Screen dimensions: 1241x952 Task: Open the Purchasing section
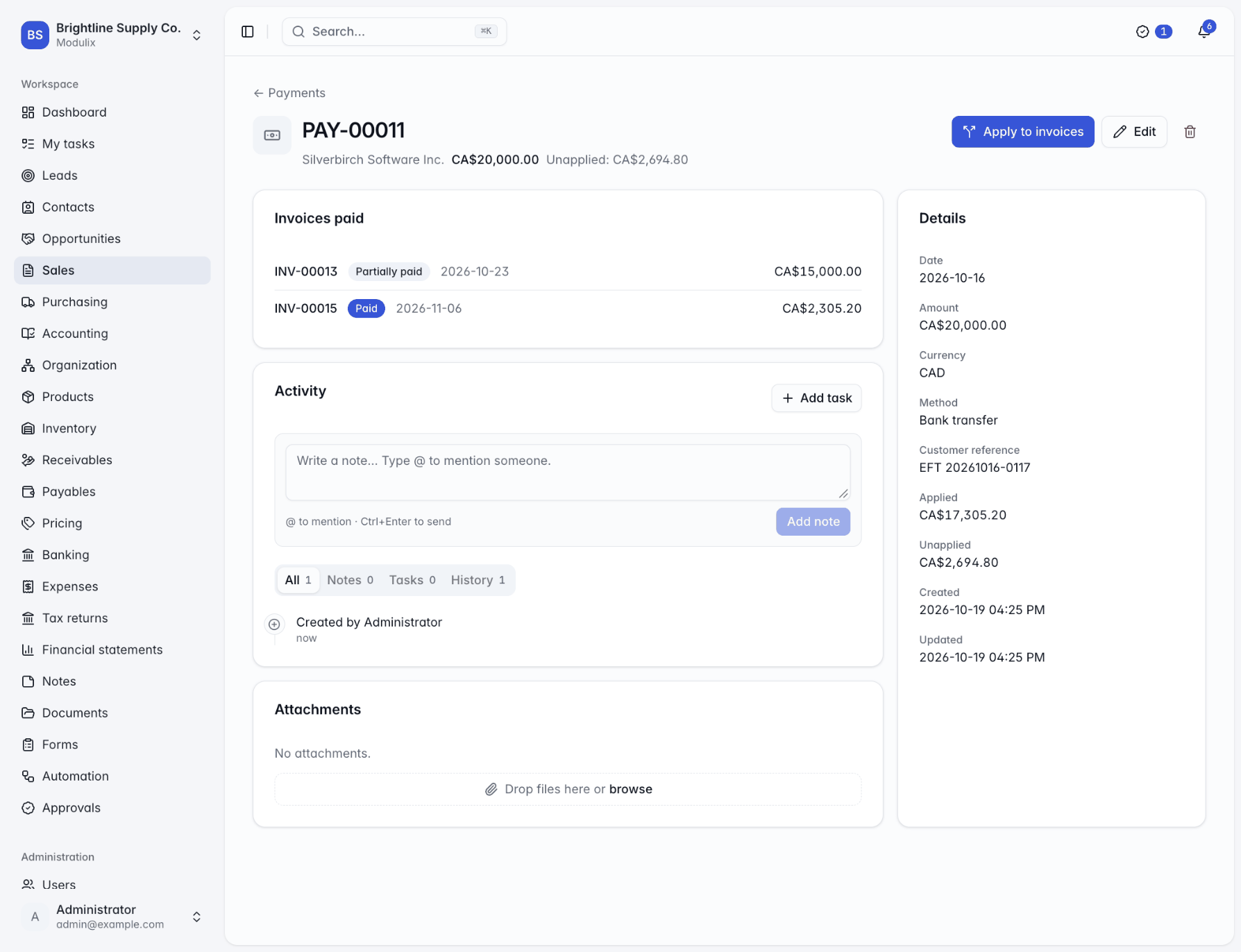pyautogui.click(x=112, y=302)
